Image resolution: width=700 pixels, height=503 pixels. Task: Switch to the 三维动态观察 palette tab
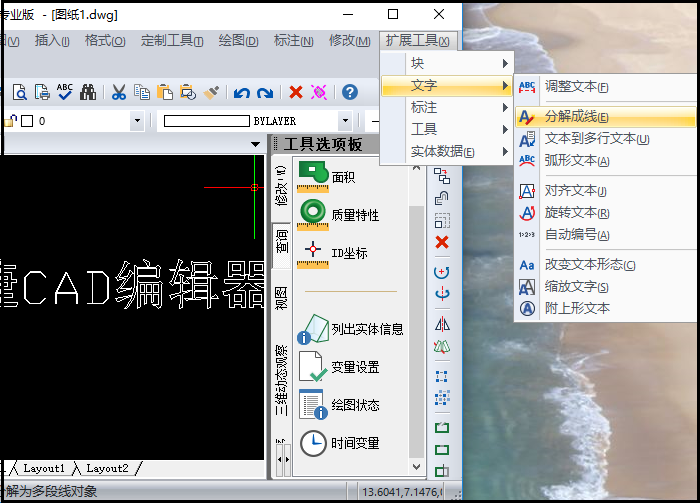click(x=281, y=380)
